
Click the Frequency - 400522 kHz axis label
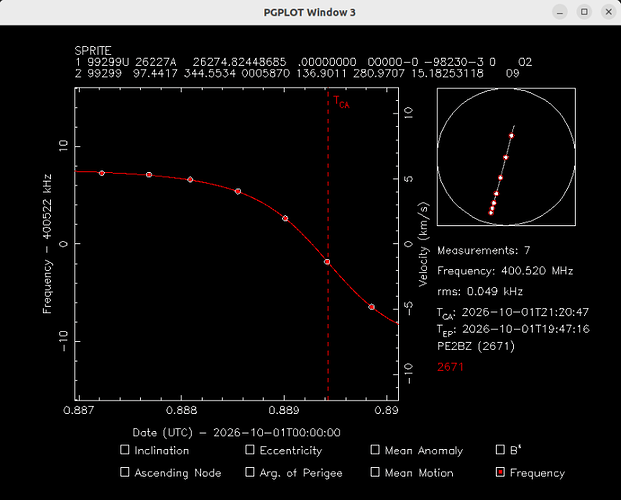pos(47,244)
